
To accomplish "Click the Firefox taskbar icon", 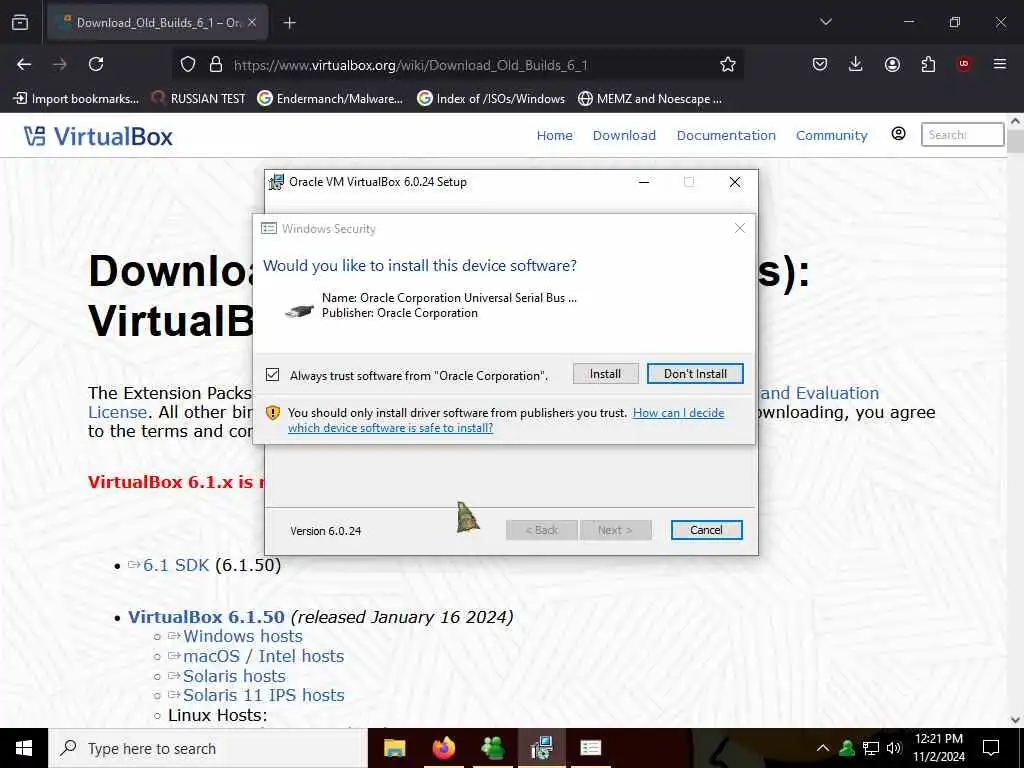I will (443, 748).
